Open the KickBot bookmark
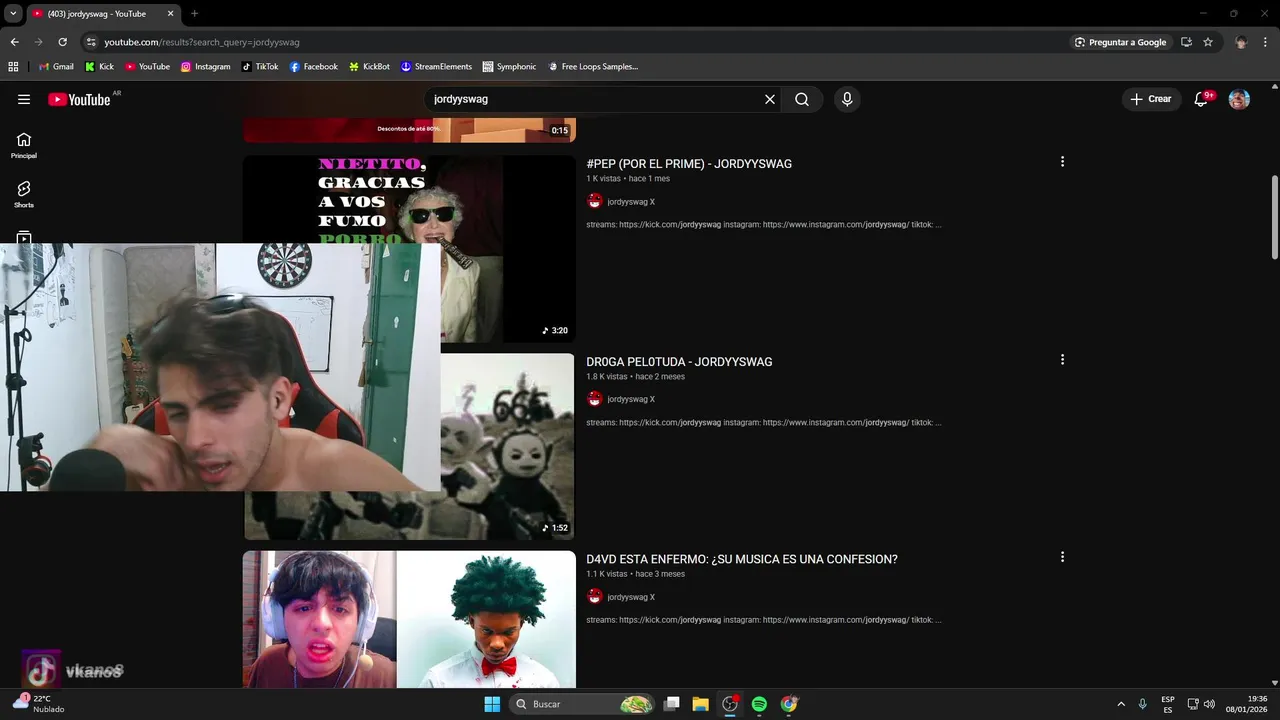 click(369, 66)
